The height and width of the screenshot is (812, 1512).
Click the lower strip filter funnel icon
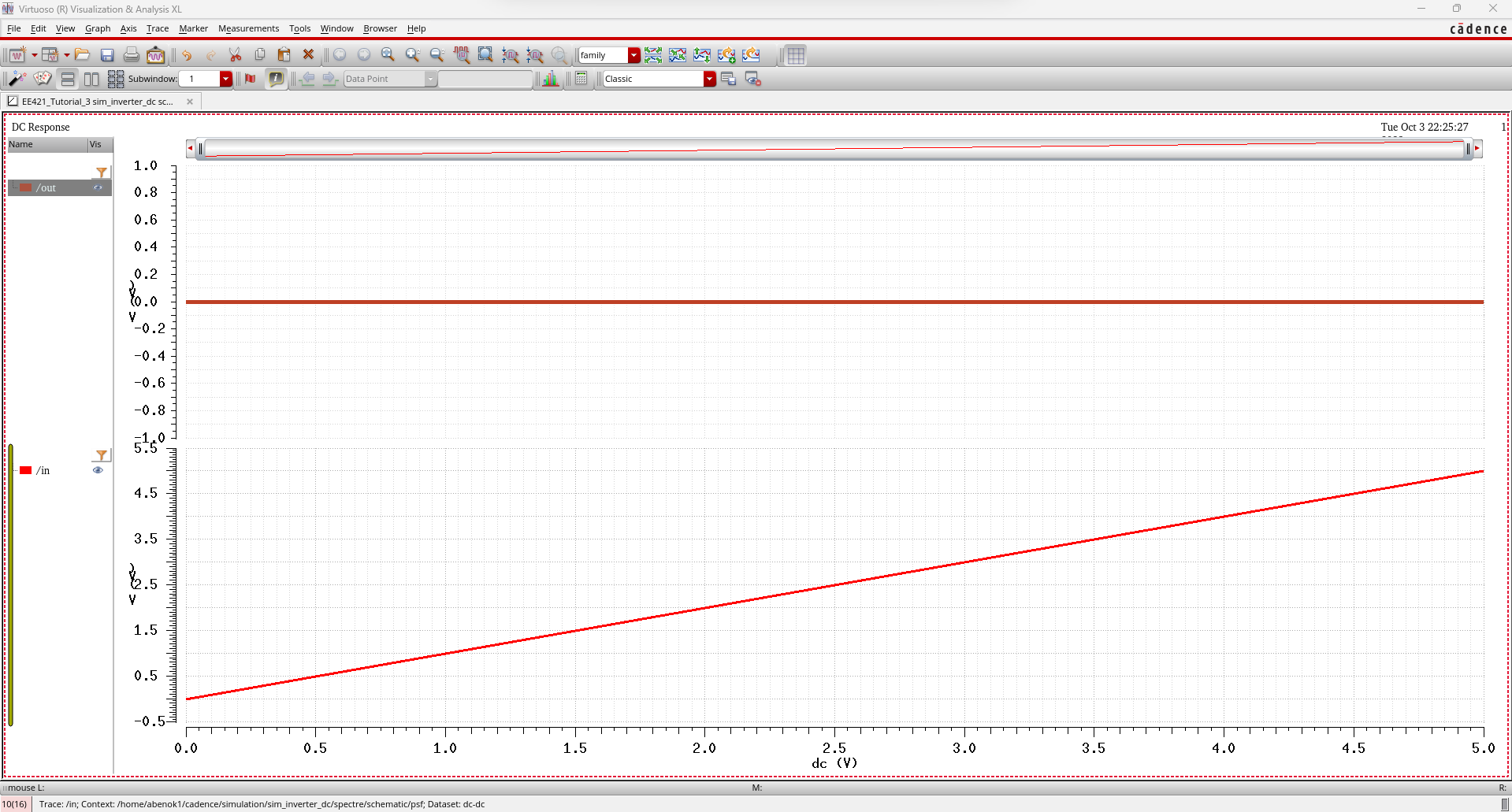[102, 455]
